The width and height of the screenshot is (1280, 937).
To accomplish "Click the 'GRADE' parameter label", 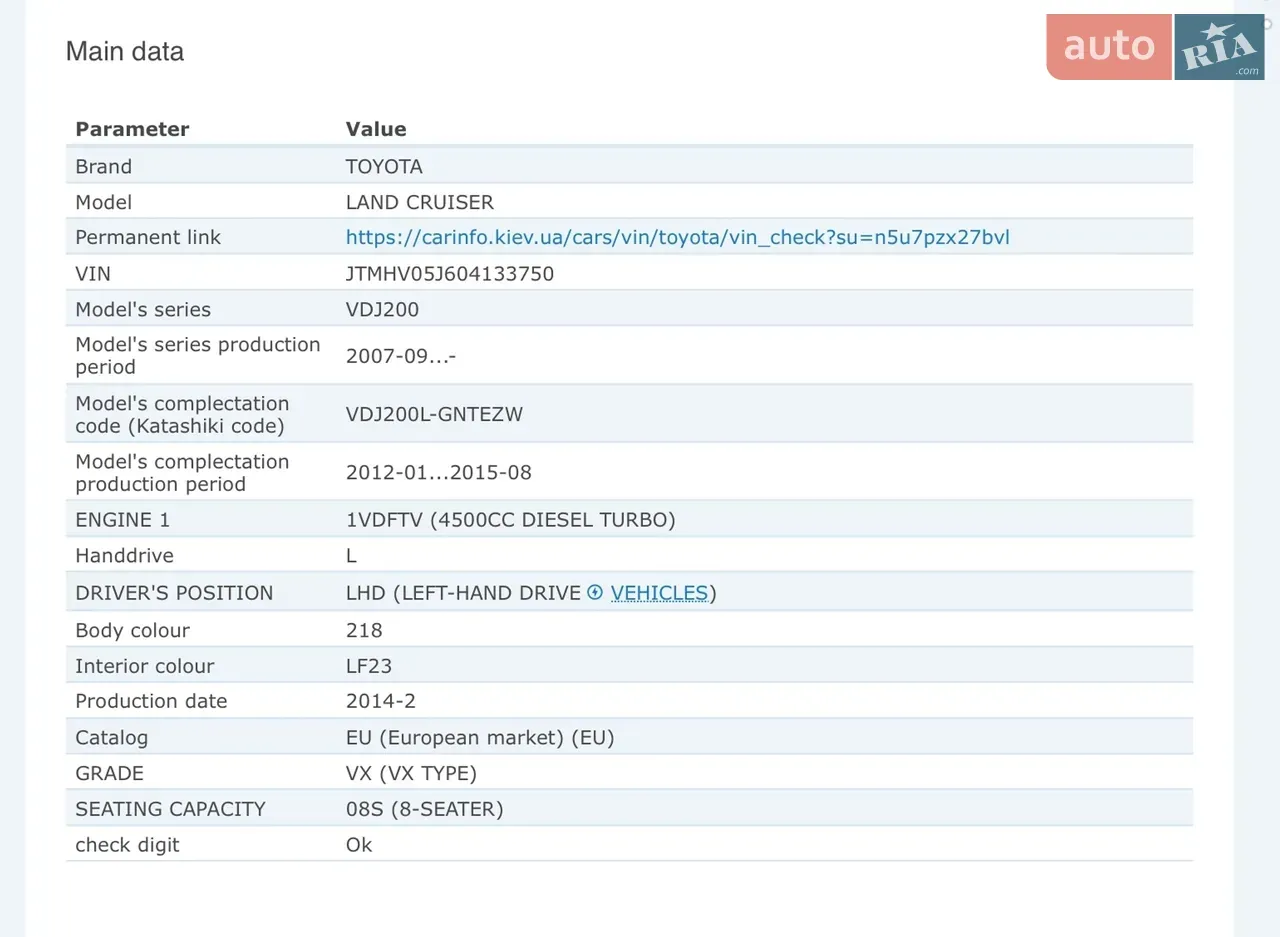I will 110,773.
